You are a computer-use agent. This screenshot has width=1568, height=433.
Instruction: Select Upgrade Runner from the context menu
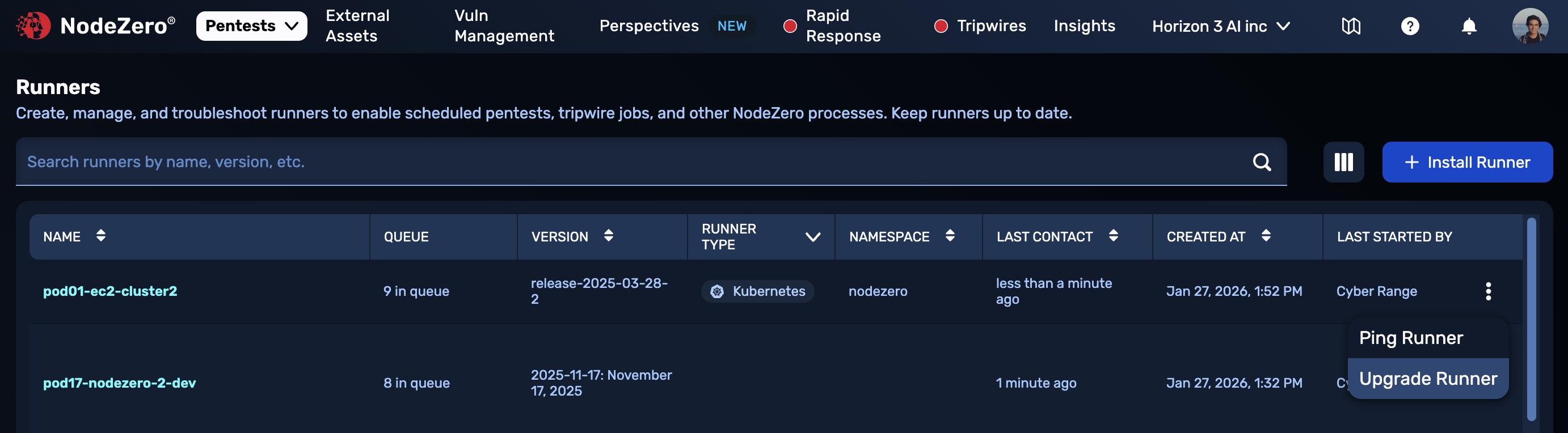tap(1427, 378)
